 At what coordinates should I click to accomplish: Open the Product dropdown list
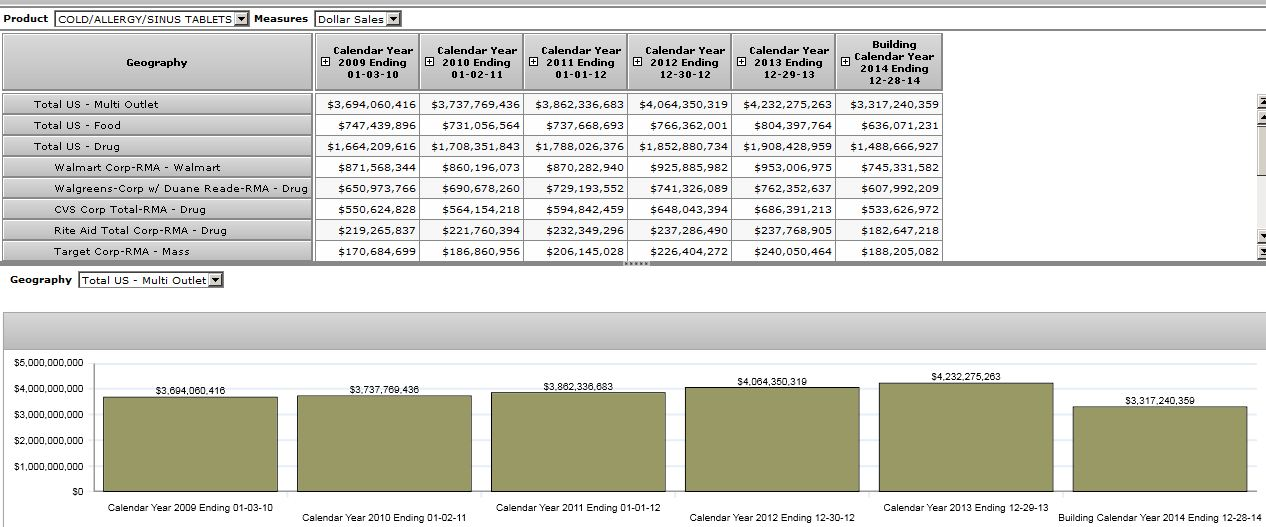240,19
